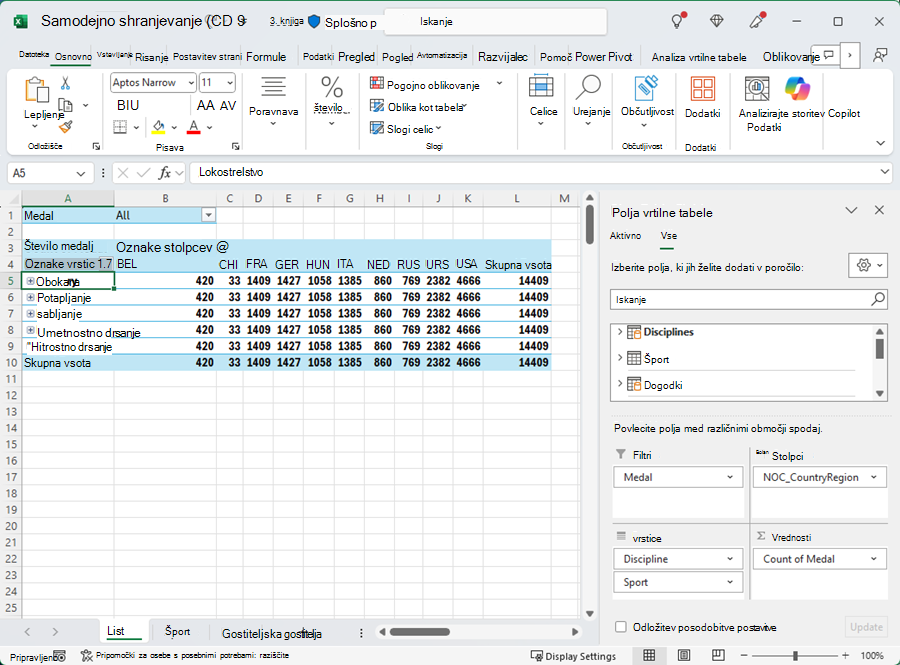Open the font name Aptos Narrow dropdown
Image resolution: width=900 pixels, height=665 pixels.
pos(191,83)
